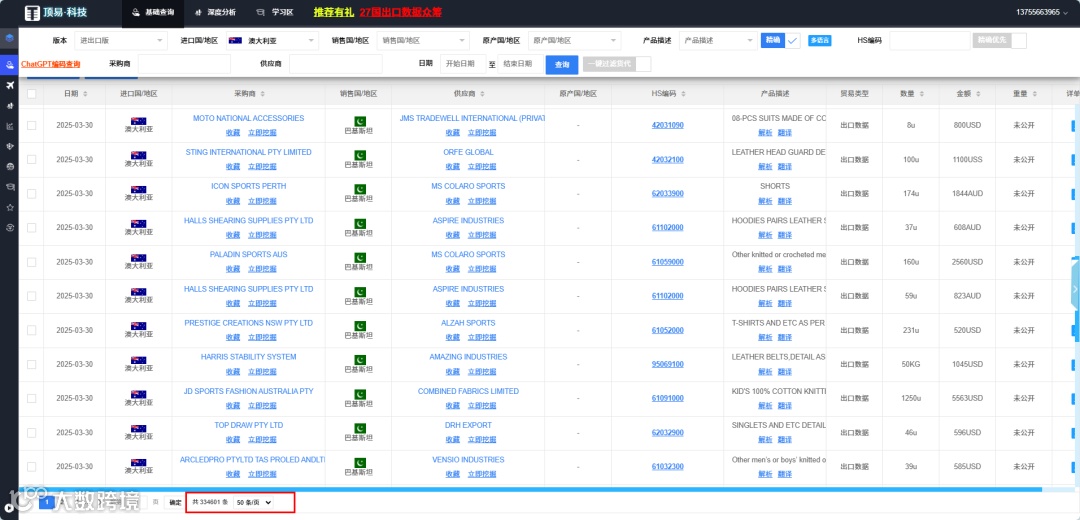Image resolution: width=1080 pixels, height=520 pixels.
Task: Click blue detail icon in the 585USD row
Action: coord(1072,466)
